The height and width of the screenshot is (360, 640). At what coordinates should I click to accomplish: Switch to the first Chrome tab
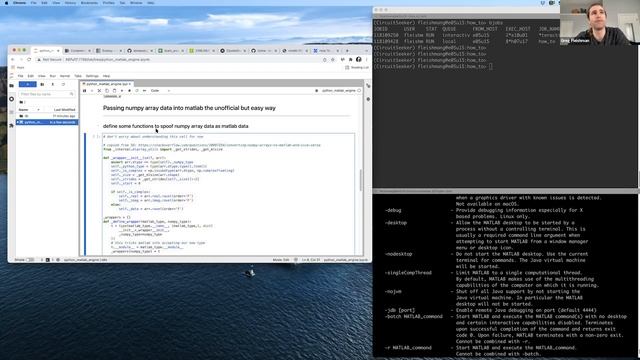point(46,51)
